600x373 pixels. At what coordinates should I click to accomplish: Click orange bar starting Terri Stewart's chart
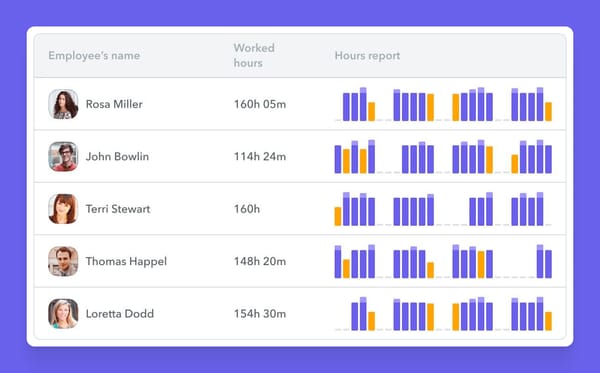tap(338, 217)
